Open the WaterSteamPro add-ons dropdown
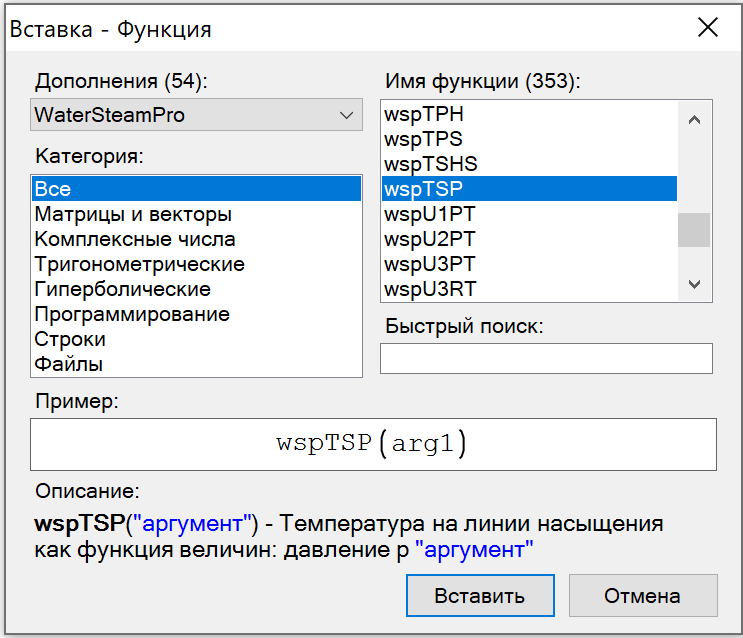743x638 pixels. point(196,115)
